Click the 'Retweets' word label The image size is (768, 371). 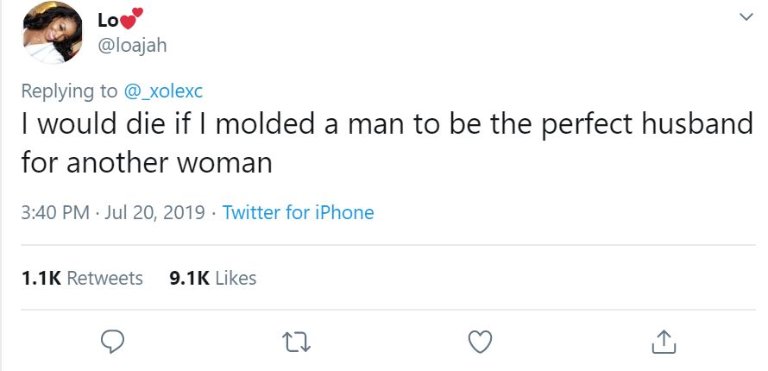tap(104, 278)
